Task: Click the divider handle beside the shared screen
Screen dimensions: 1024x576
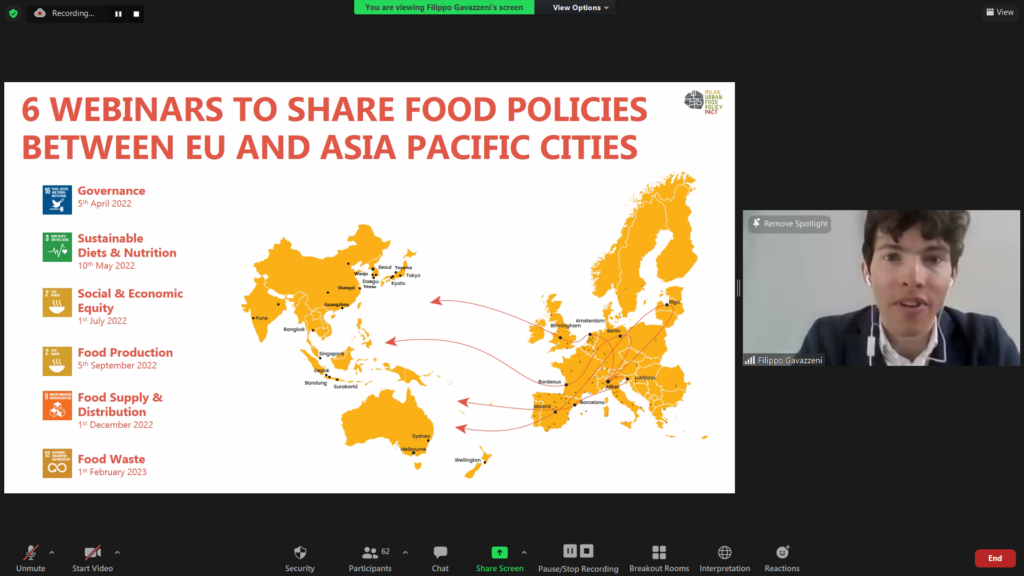Action: point(738,288)
